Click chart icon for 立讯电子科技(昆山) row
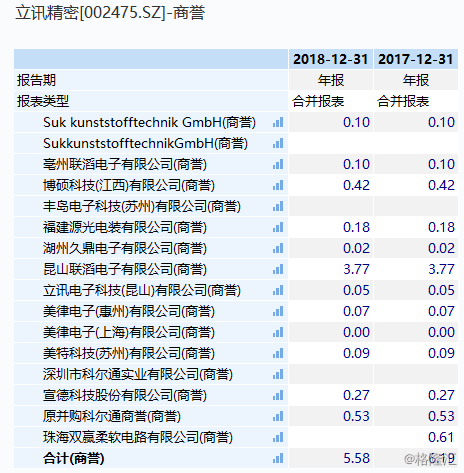 tap(278, 290)
